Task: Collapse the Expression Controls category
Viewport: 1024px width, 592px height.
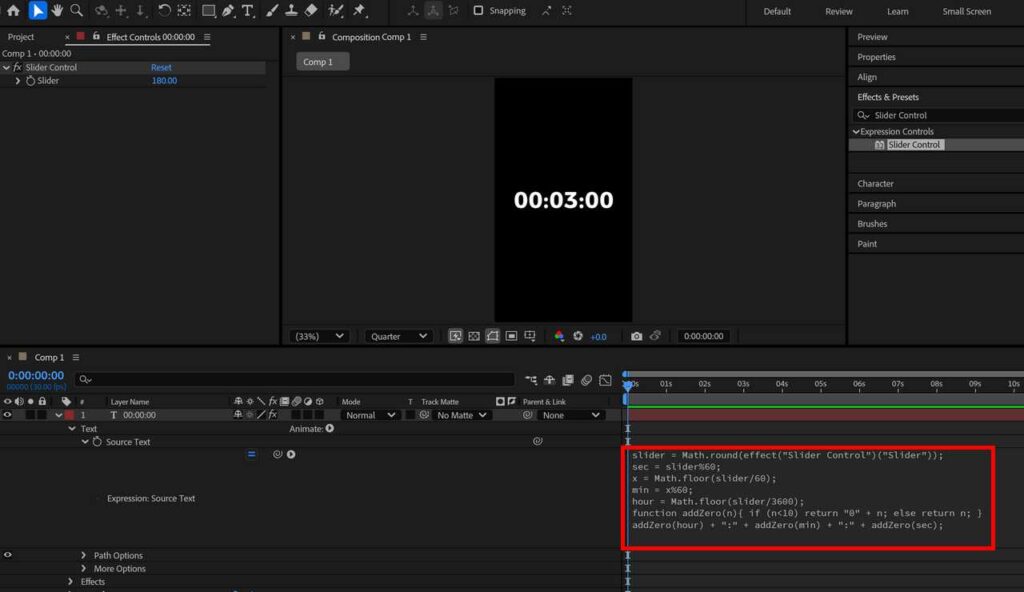Action: (856, 131)
